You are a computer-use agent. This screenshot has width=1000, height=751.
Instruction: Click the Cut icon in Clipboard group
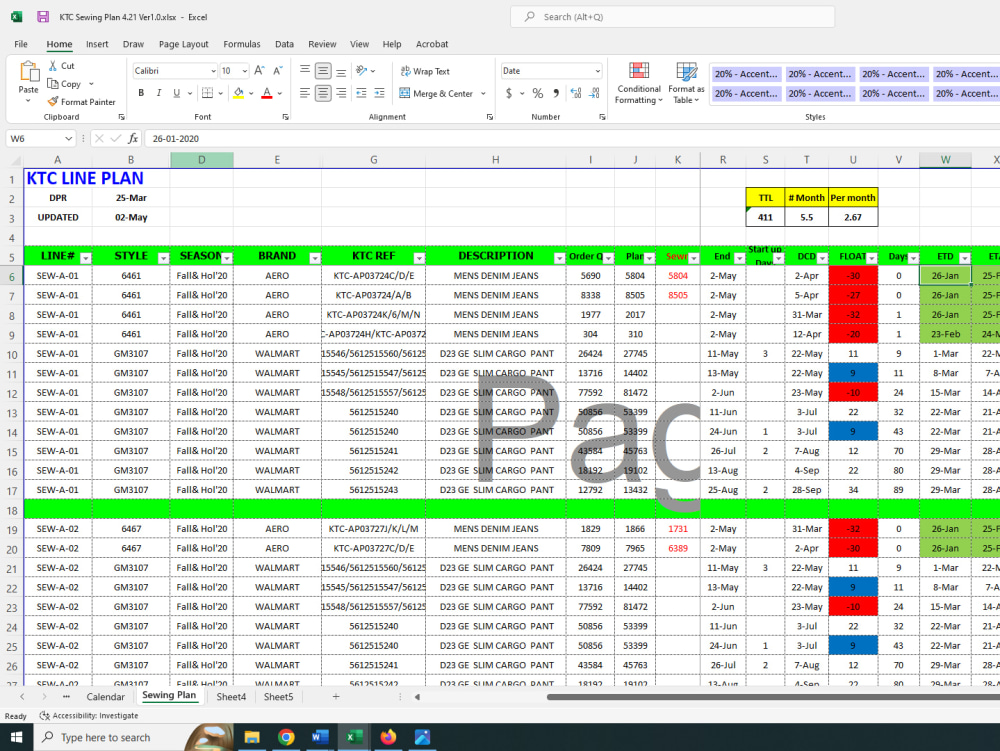click(x=55, y=65)
